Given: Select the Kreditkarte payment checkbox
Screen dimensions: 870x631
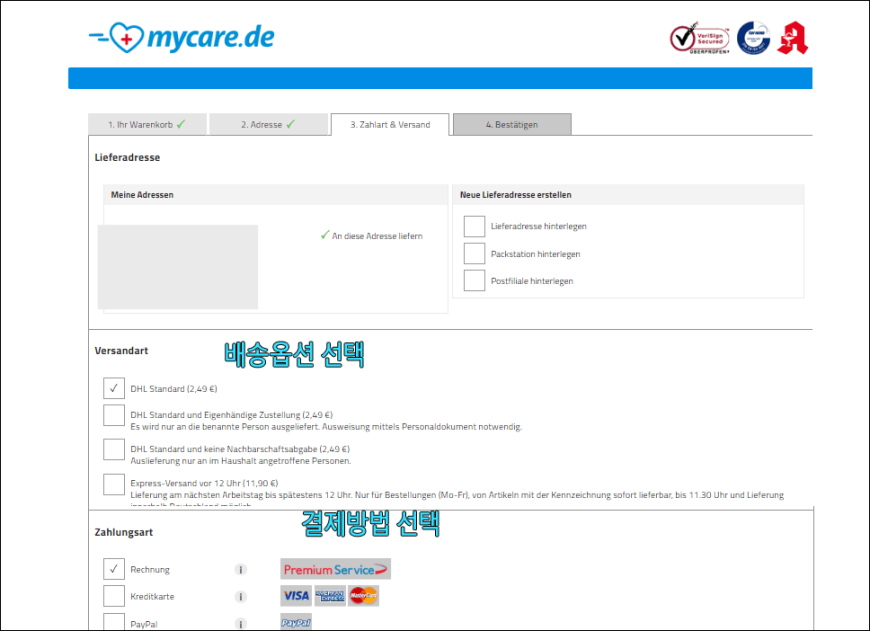Looking at the screenshot, I should pyautogui.click(x=114, y=597).
